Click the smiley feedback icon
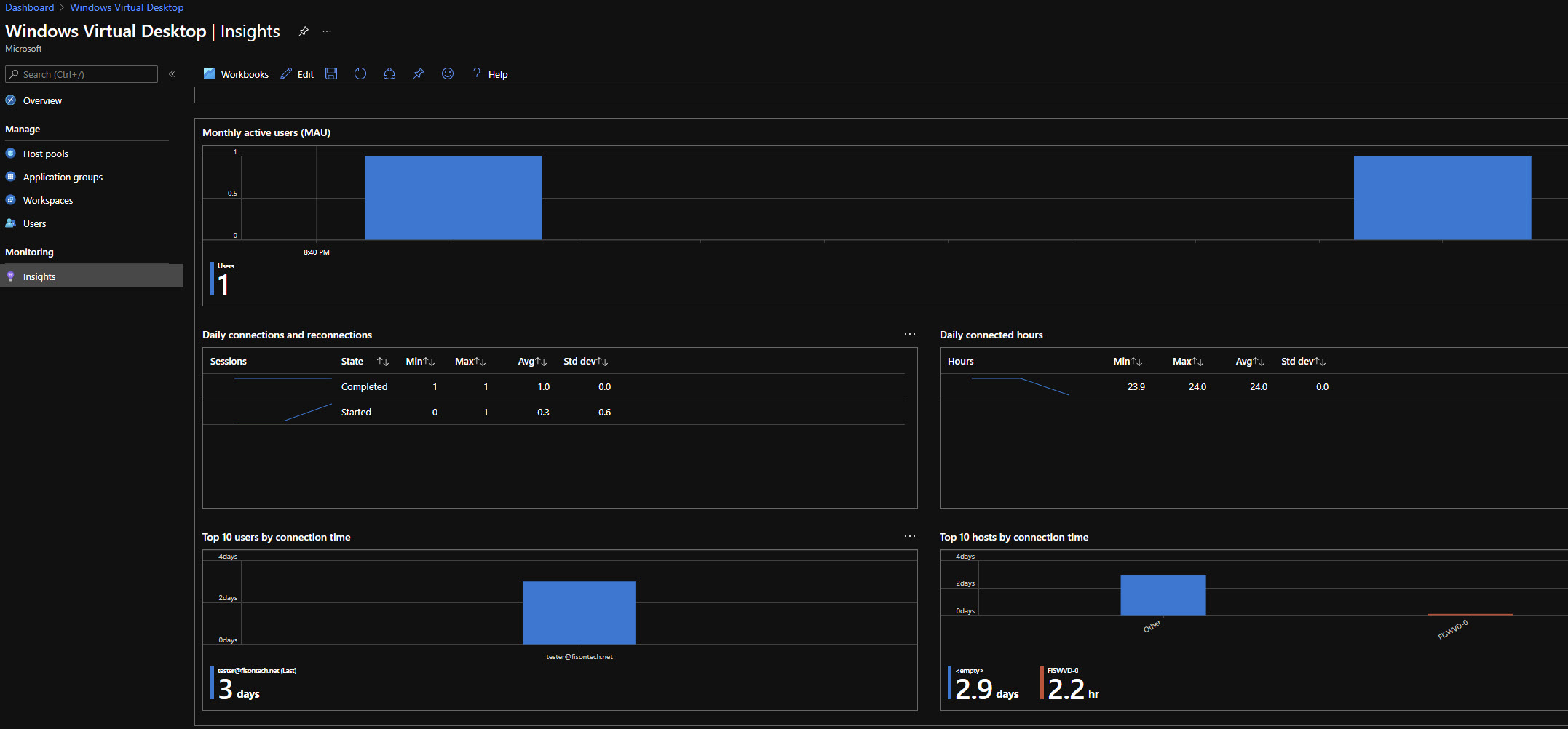The height and width of the screenshot is (729, 1568). 448,73
